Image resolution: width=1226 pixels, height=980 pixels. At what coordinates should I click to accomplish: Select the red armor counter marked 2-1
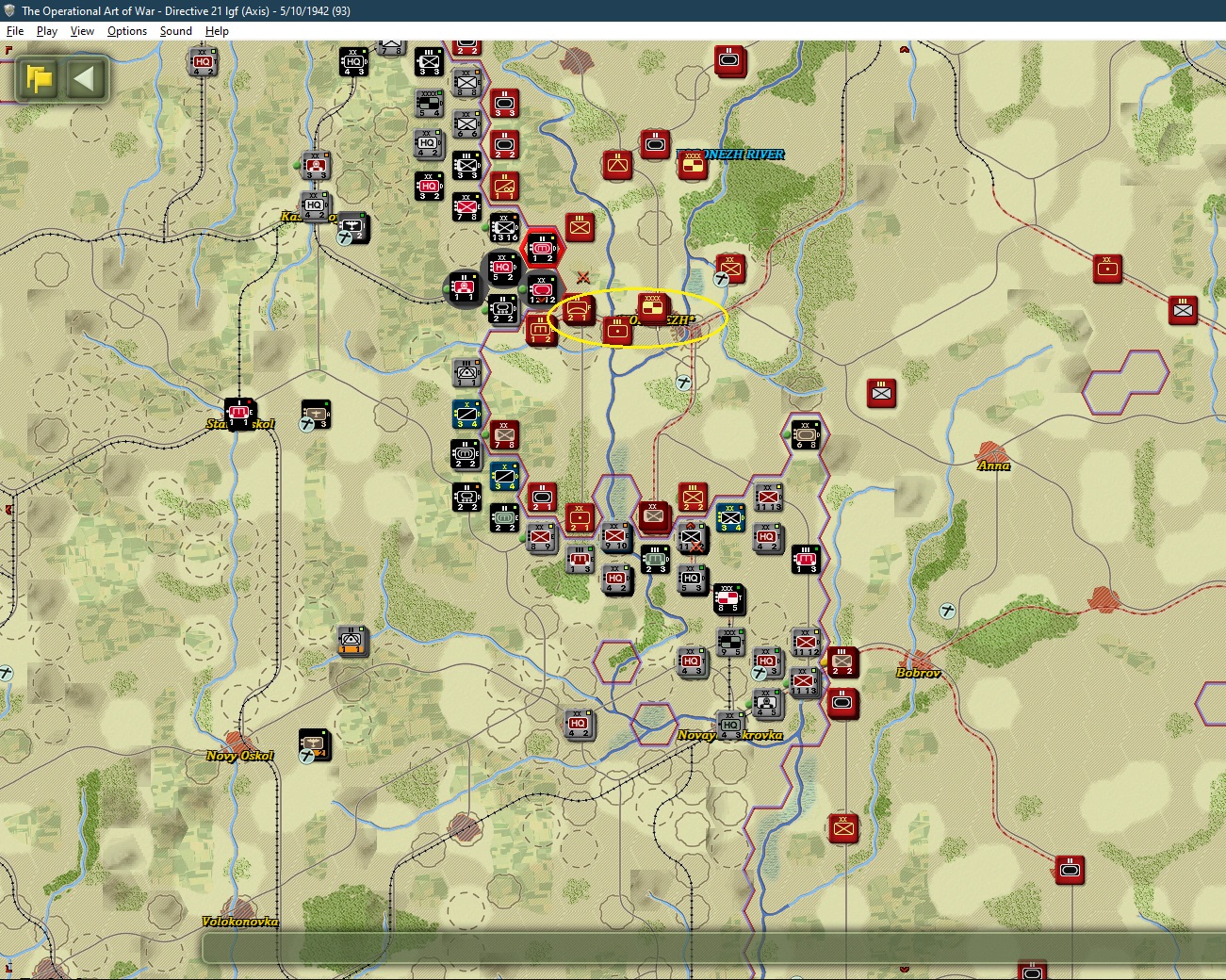coord(542,497)
